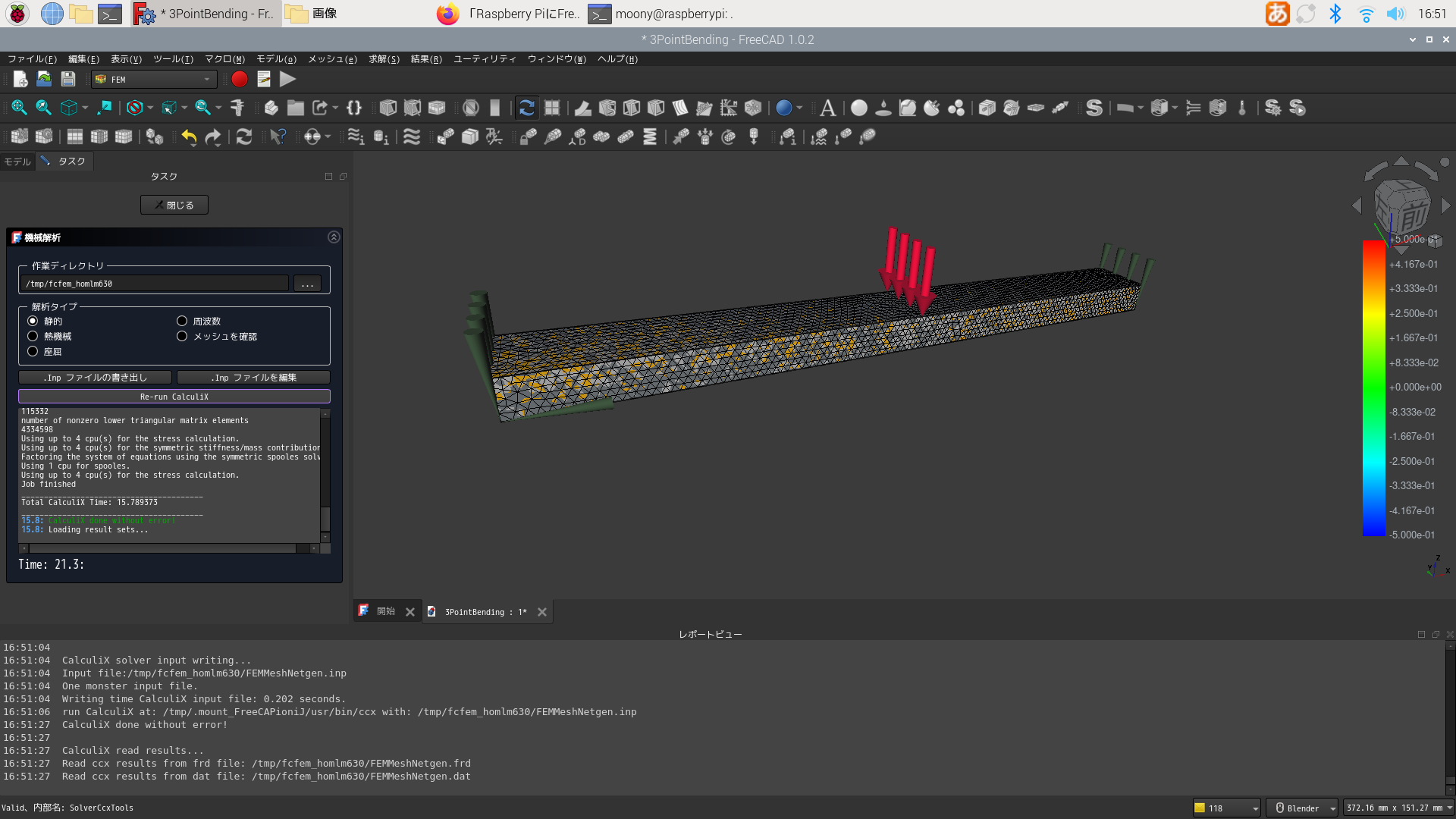Click the Save document floppy icon
The width and height of the screenshot is (1456, 819).
click(68, 79)
